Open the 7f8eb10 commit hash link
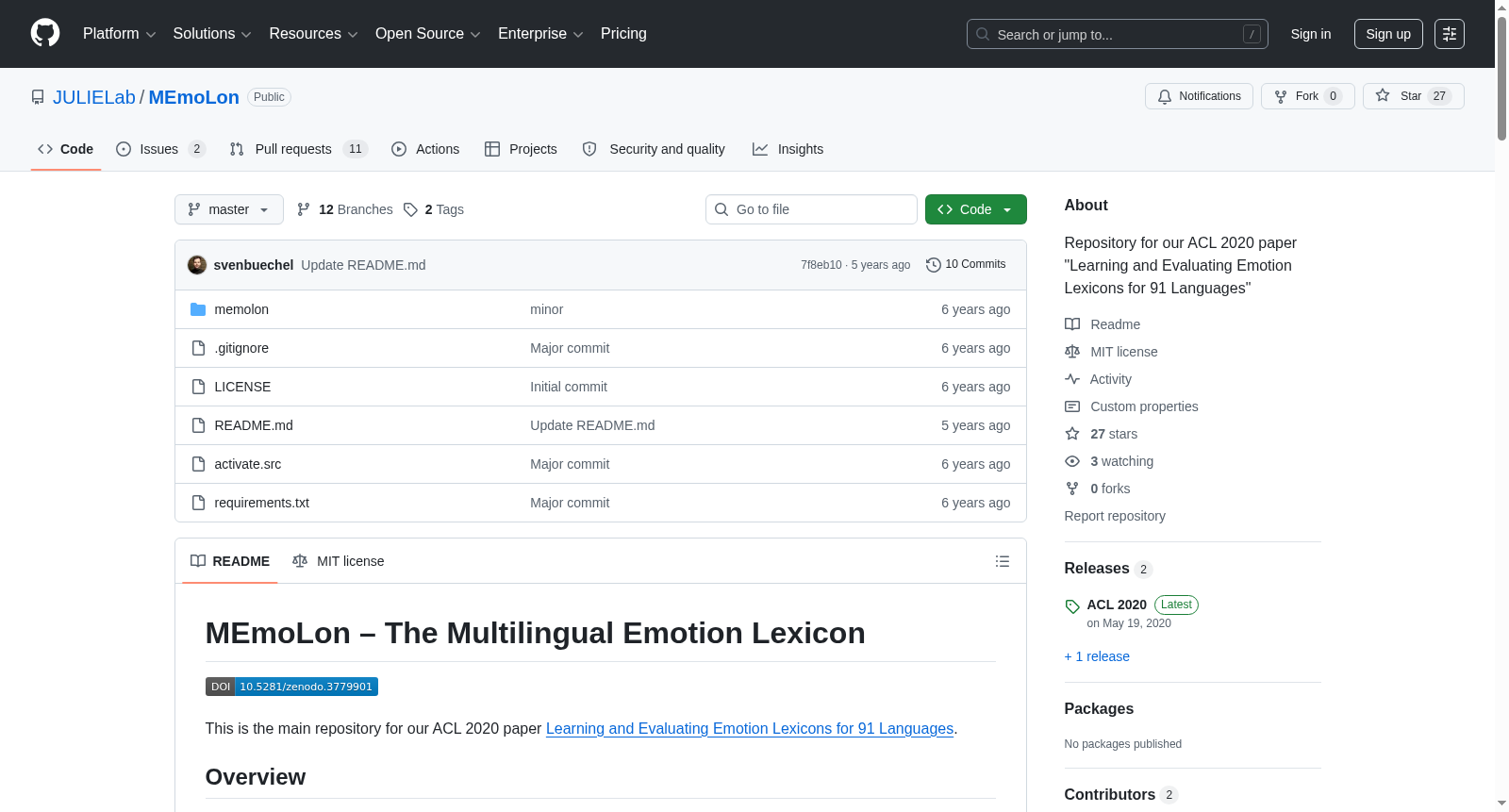 (x=821, y=265)
